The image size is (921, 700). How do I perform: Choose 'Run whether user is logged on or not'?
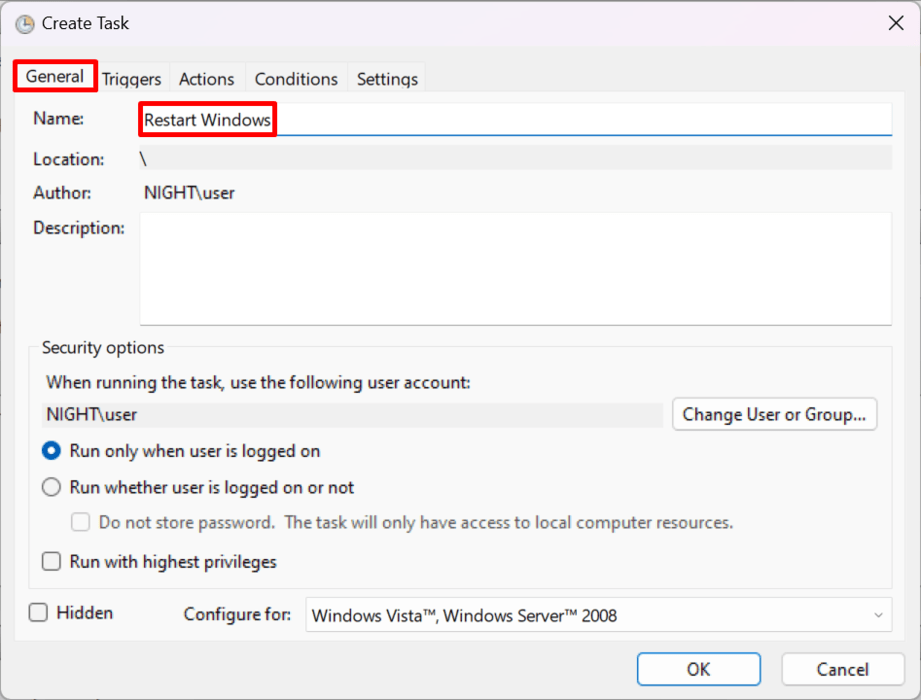point(51,487)
